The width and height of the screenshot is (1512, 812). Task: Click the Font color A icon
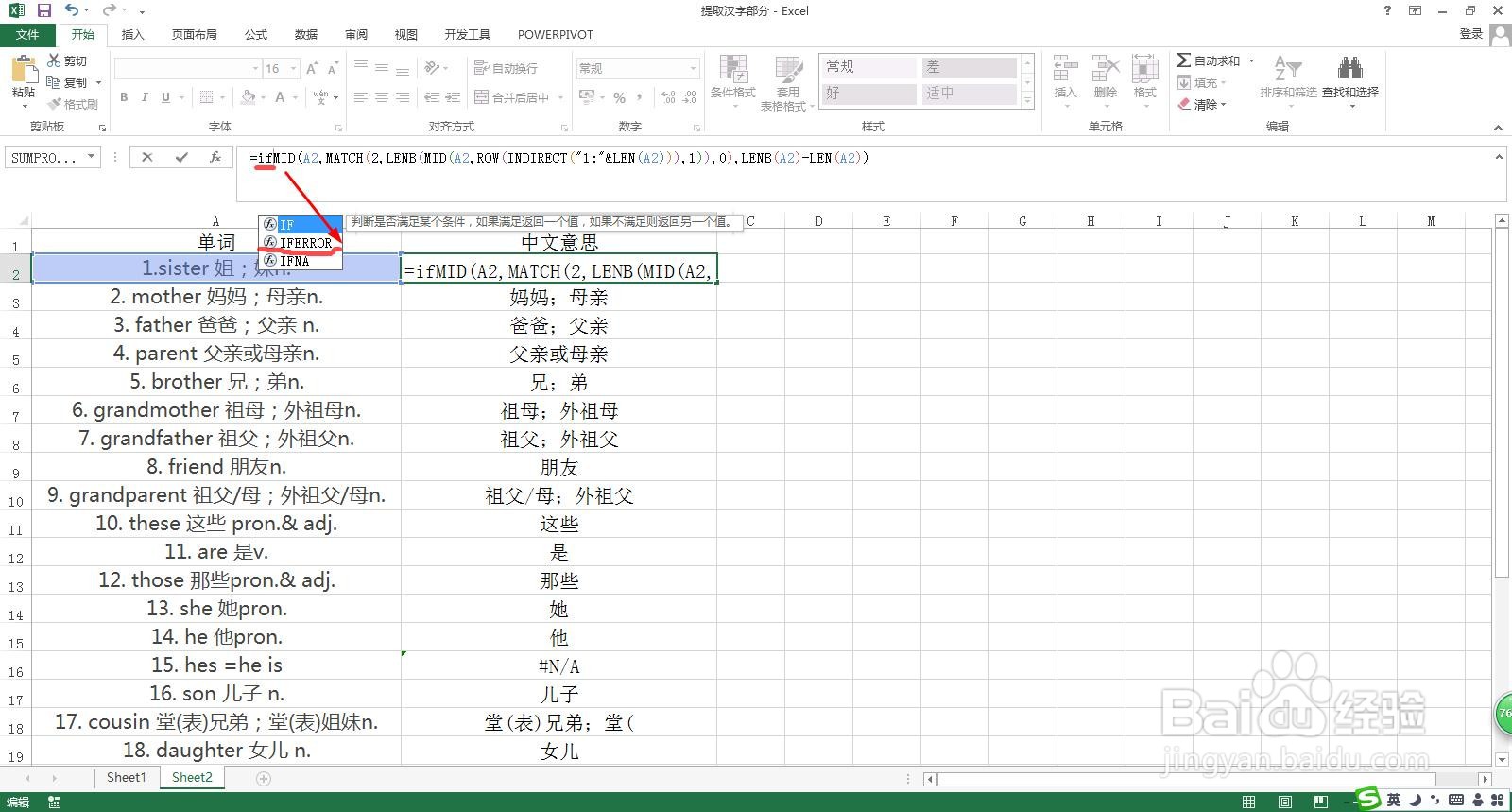pyautogui.click(x=280, y=97)
